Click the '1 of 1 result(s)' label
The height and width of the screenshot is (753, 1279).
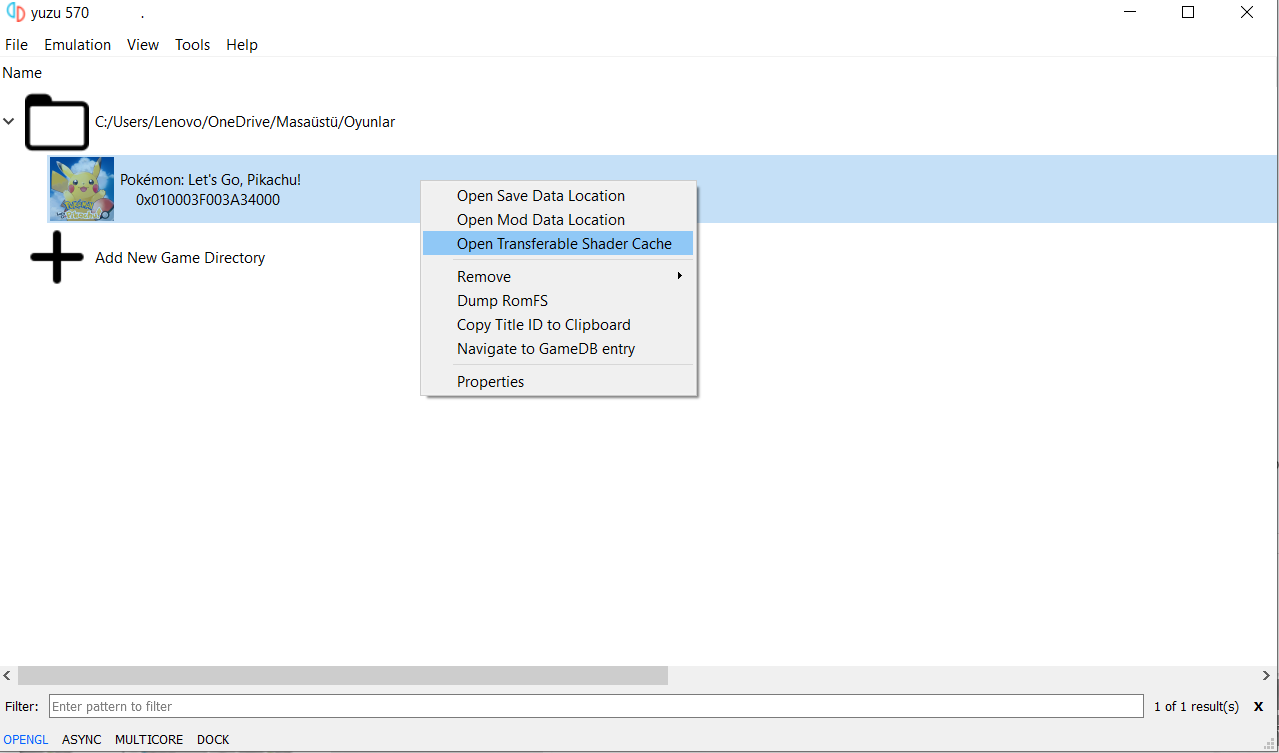[x=1196, y=706]
